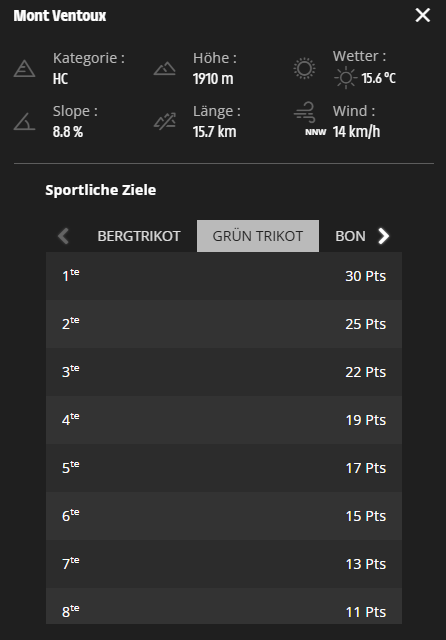This screenshot has width=446, height=640.
Task: Click the NNW wind direction indicator
Action: (315, 132)
